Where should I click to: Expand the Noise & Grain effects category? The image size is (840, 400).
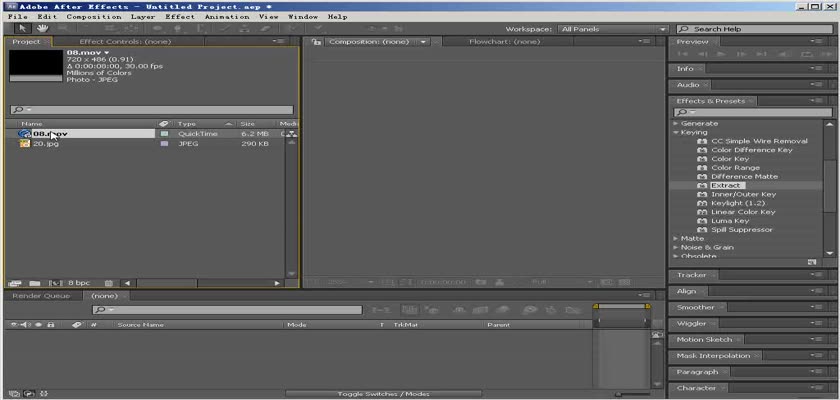[x=676, y=247]
